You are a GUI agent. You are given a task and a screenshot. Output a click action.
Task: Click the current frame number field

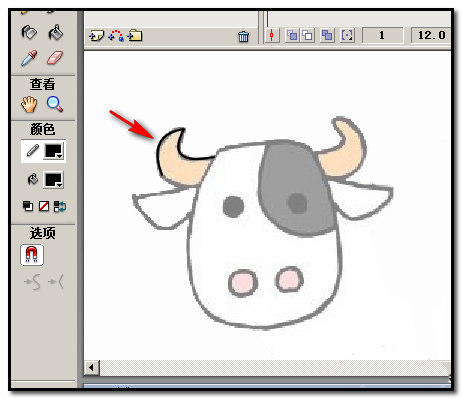click(x=382, y=35)
